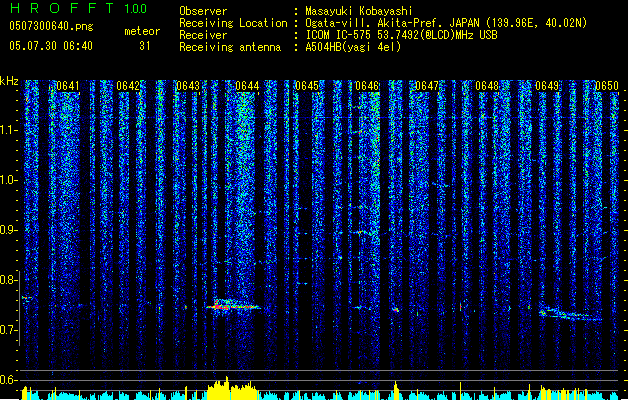Click the strong red meteor echo below 0644
The height and width of the screenshot is (400, 629).
pyautogui.click(x=233, y=306)
